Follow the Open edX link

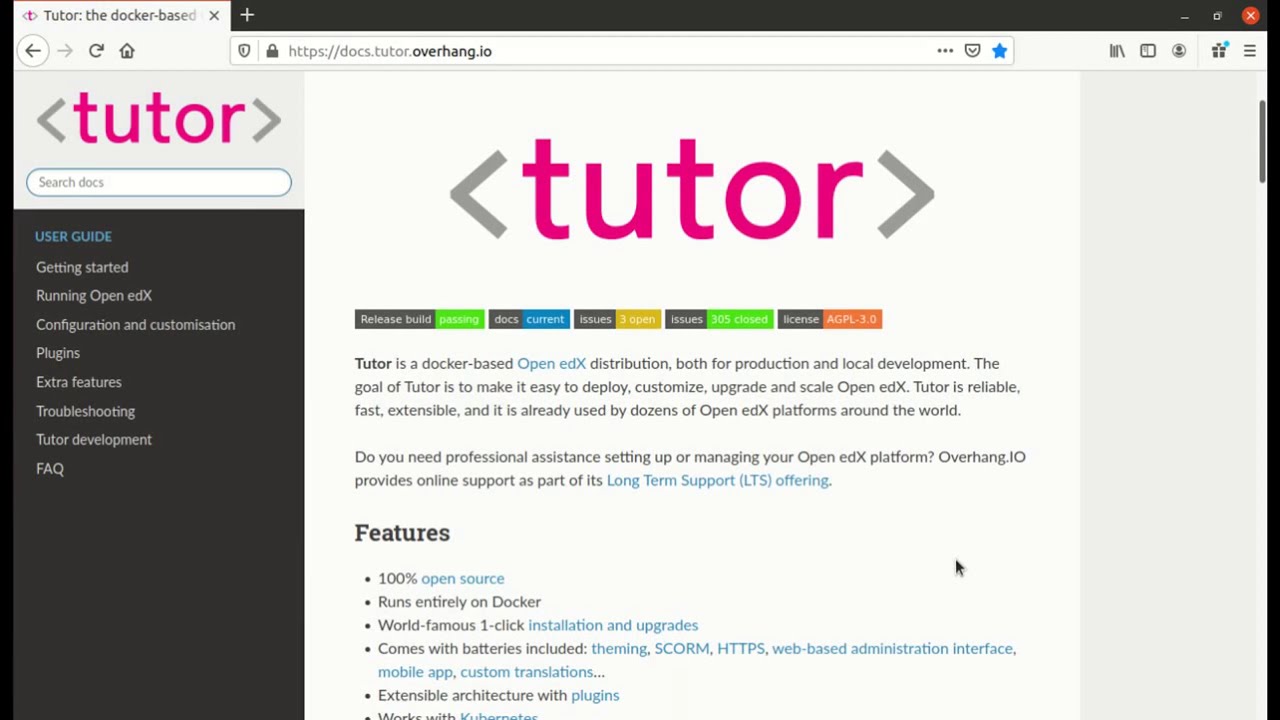tap(551, 364)
